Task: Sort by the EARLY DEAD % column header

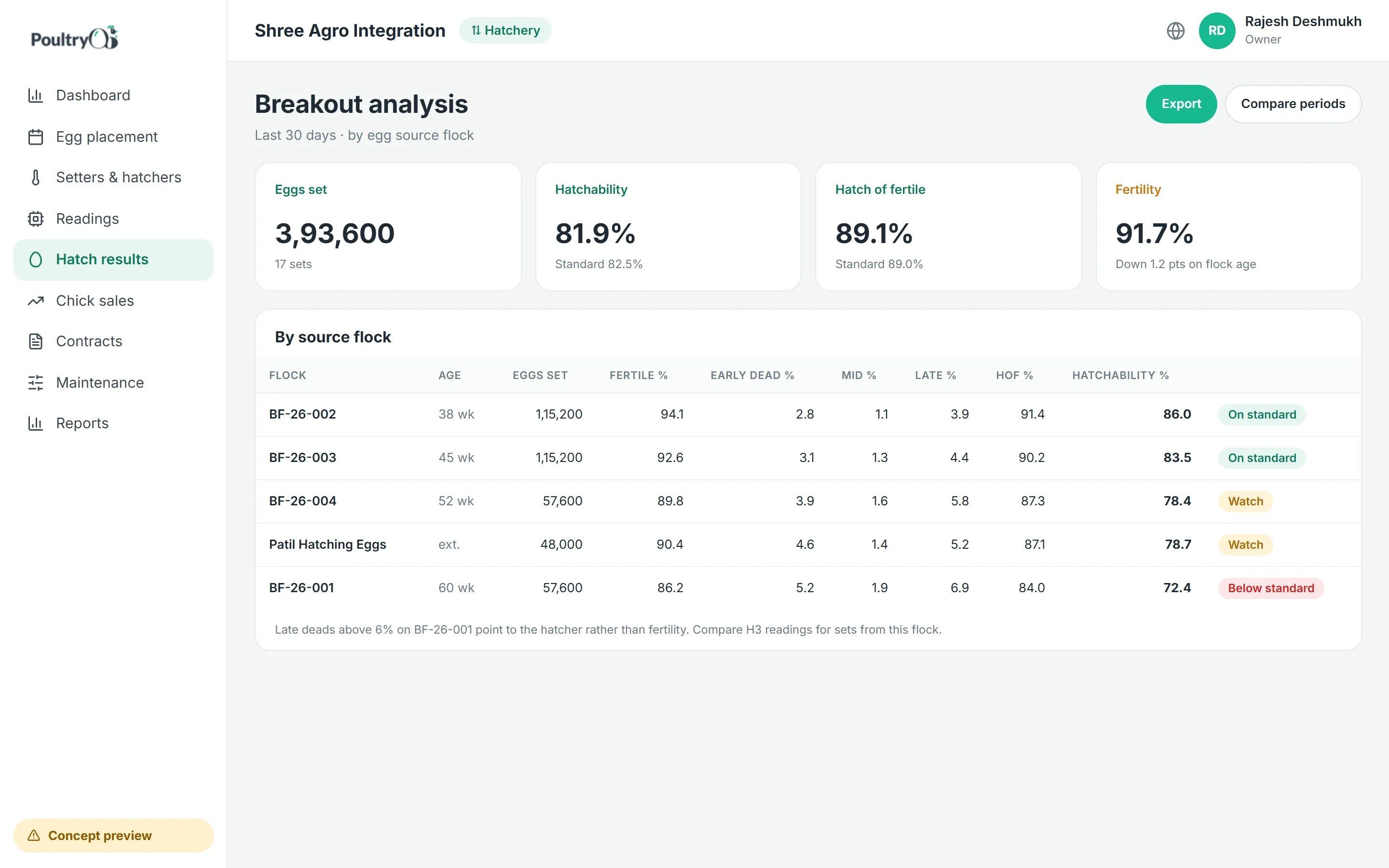Action: pyautogui.click(x=752, y=376)
